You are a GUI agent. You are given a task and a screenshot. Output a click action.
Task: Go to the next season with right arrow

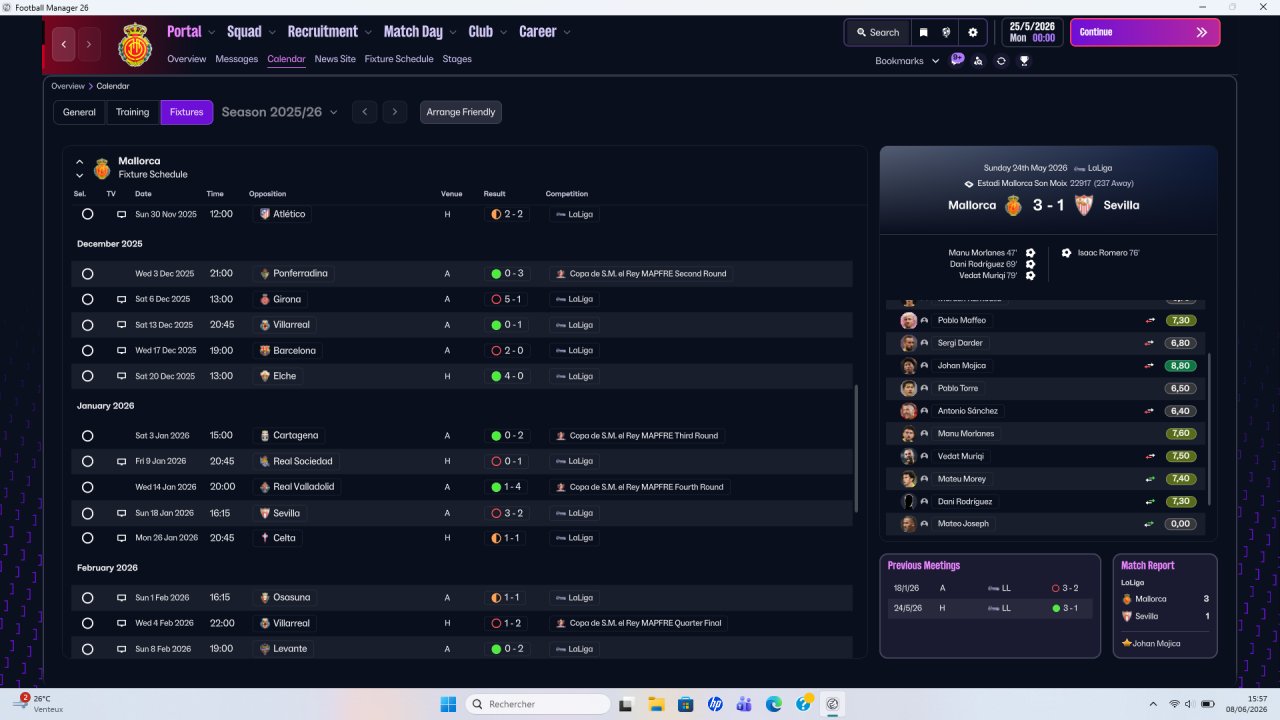click(395, 112)
